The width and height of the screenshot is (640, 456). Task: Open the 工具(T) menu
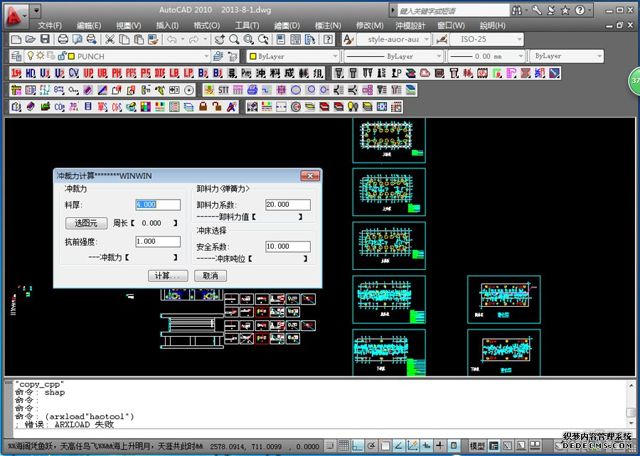click(247, 26)
